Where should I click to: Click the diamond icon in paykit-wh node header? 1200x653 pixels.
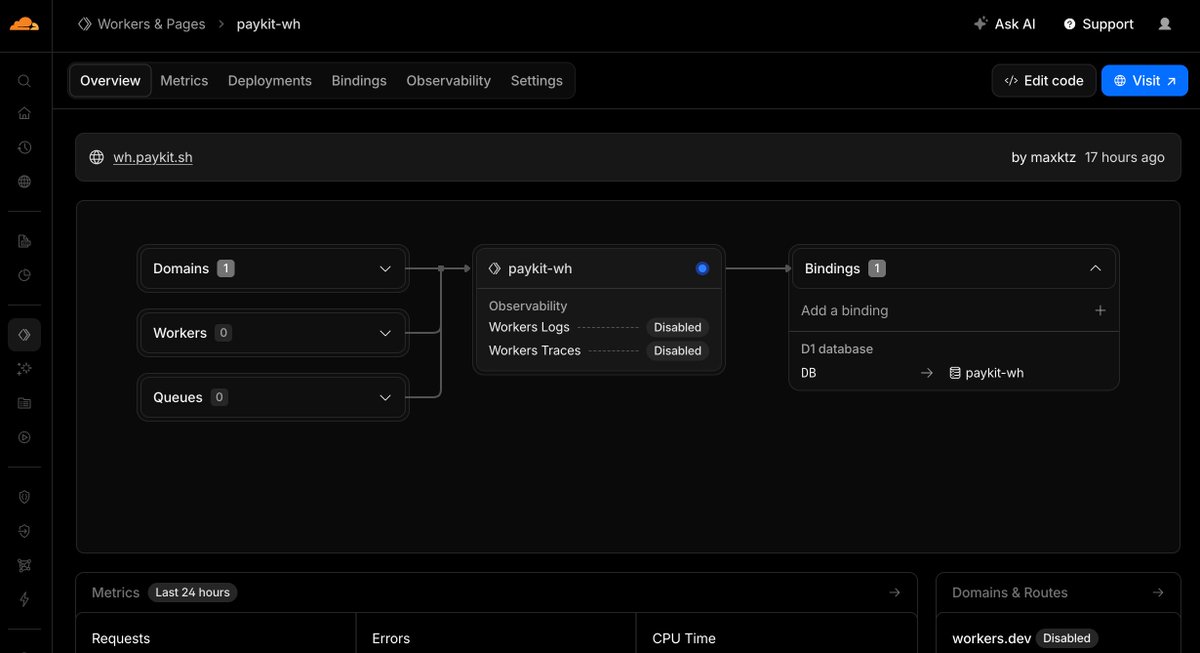(495, 268)
